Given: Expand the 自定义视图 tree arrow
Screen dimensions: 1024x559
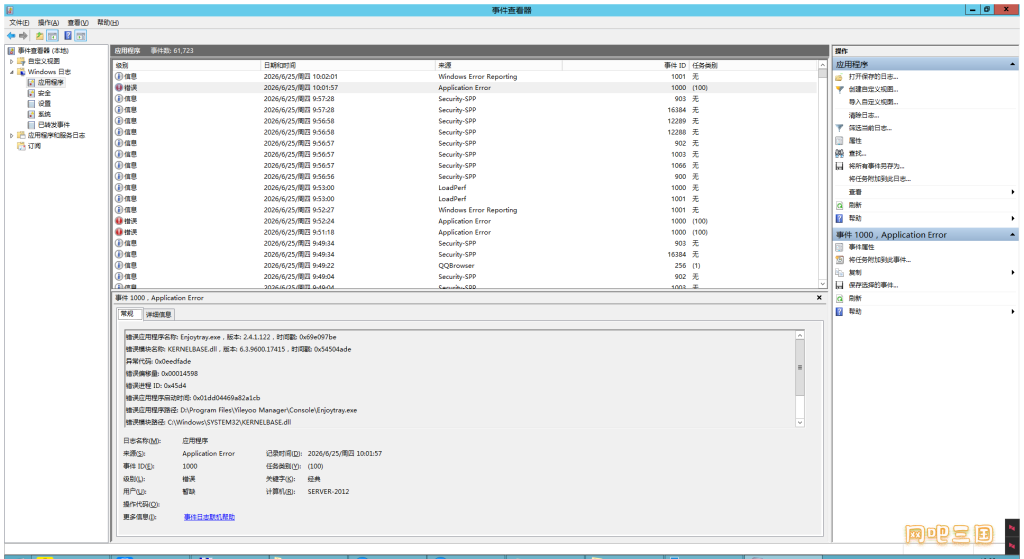Looking at the screenshot, I should (x=12, y=61).
